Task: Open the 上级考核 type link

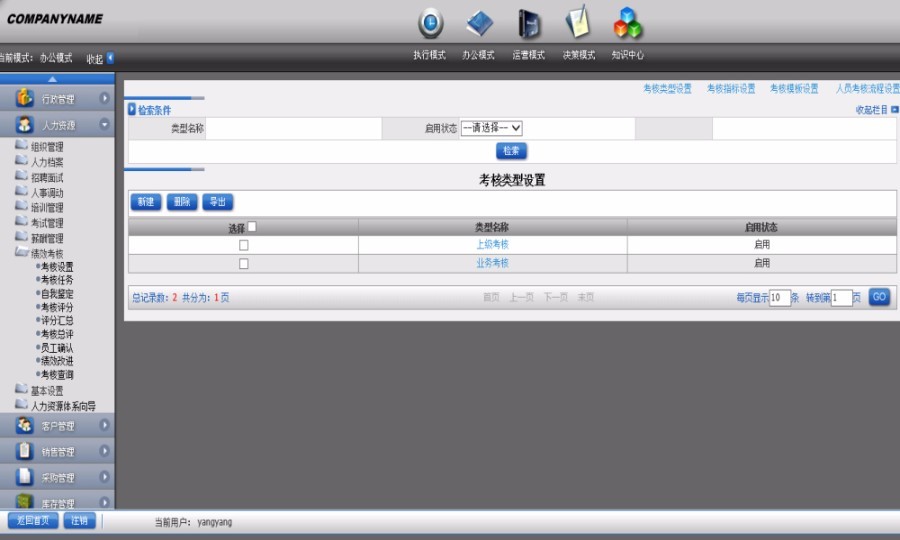Action: (492, 244)
